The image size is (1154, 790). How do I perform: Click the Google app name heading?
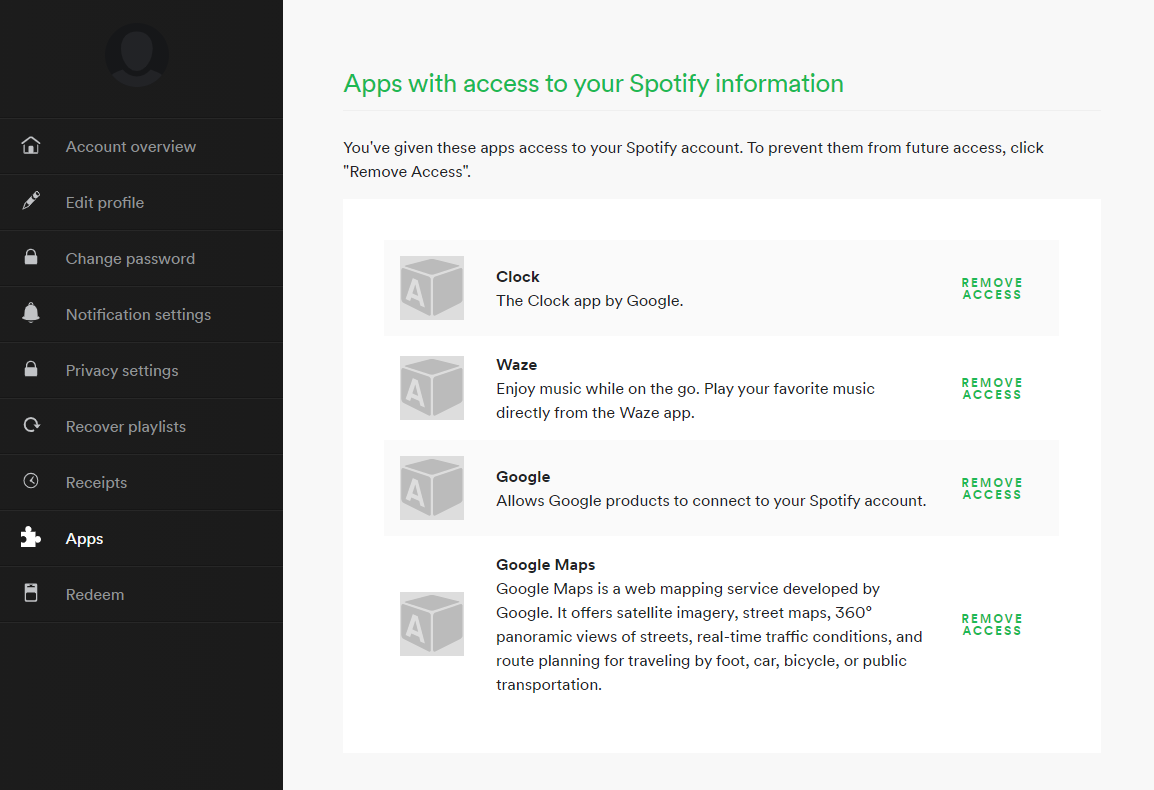pos(523,476)
